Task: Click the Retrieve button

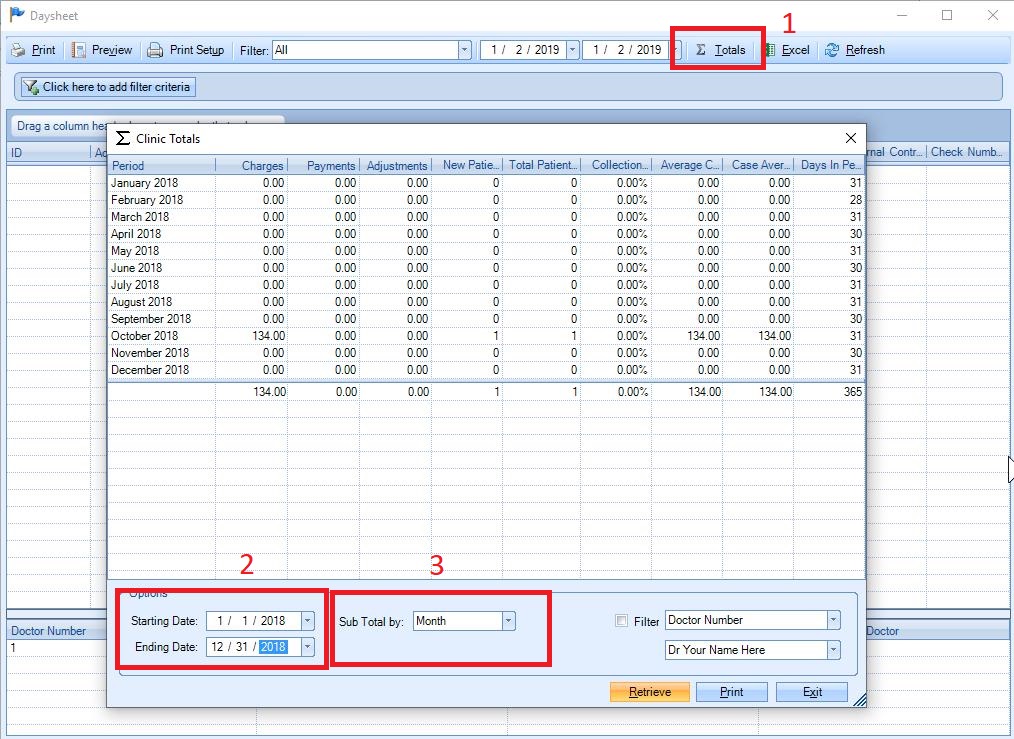Action: click(649, 691)
